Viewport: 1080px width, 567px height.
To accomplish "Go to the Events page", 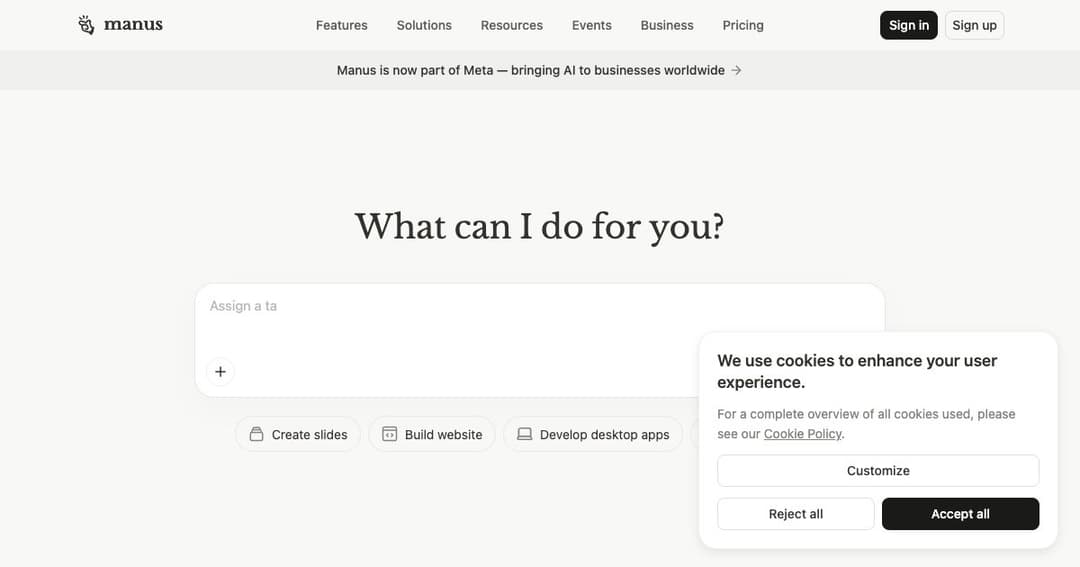I will (x=592, y=25).
